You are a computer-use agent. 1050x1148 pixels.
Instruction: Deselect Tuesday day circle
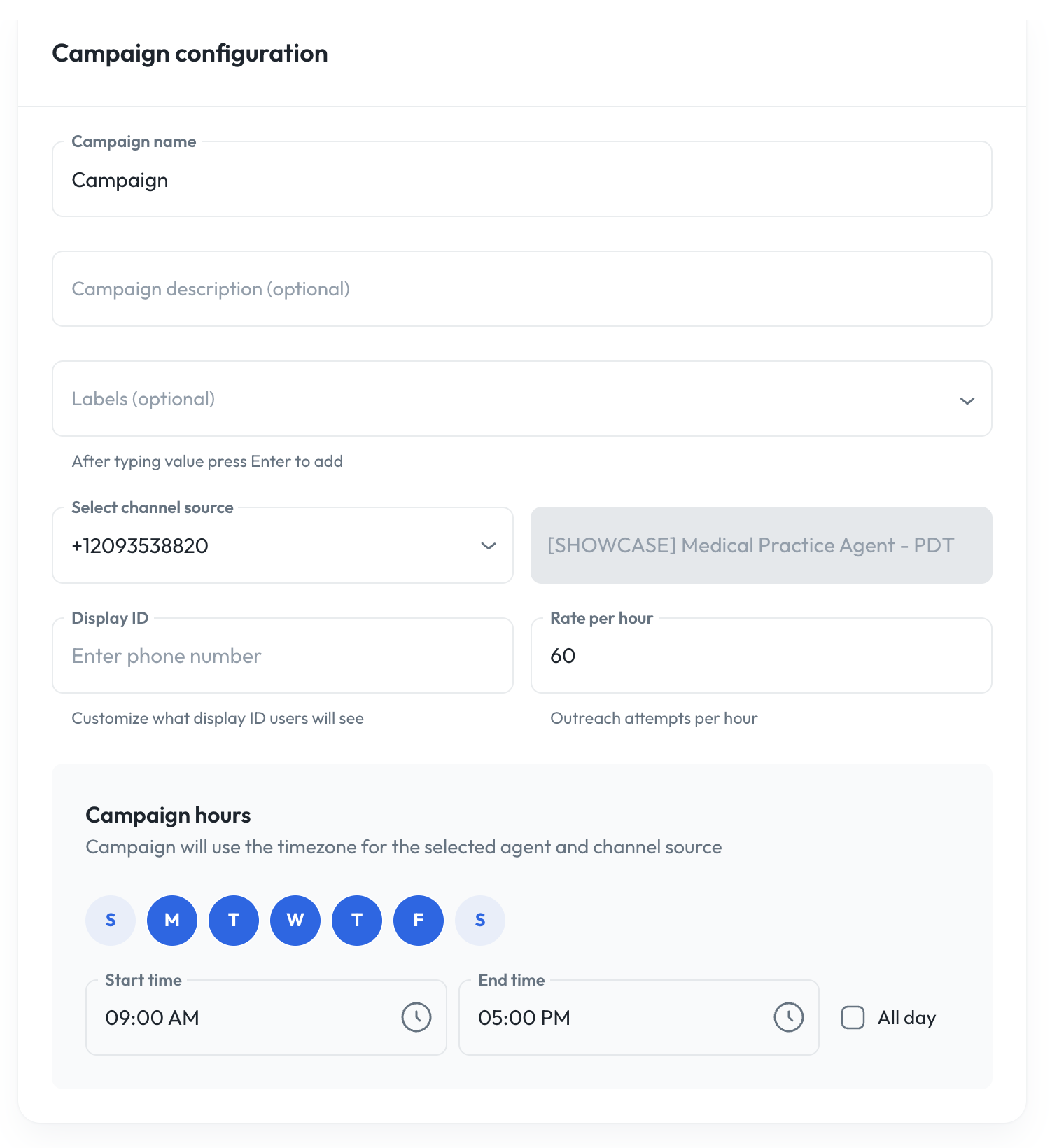[x=234, y=920]
